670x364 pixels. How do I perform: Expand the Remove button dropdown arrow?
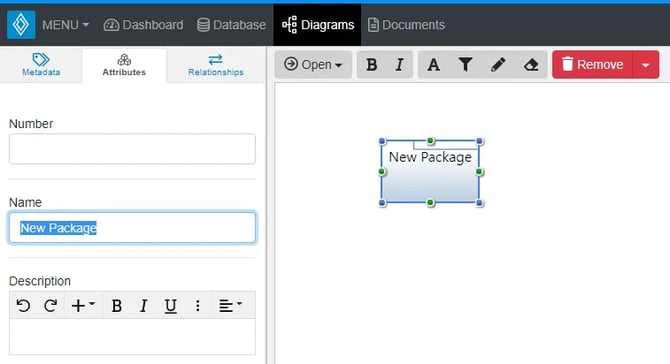pyautogui.click(x=646, y=65)
